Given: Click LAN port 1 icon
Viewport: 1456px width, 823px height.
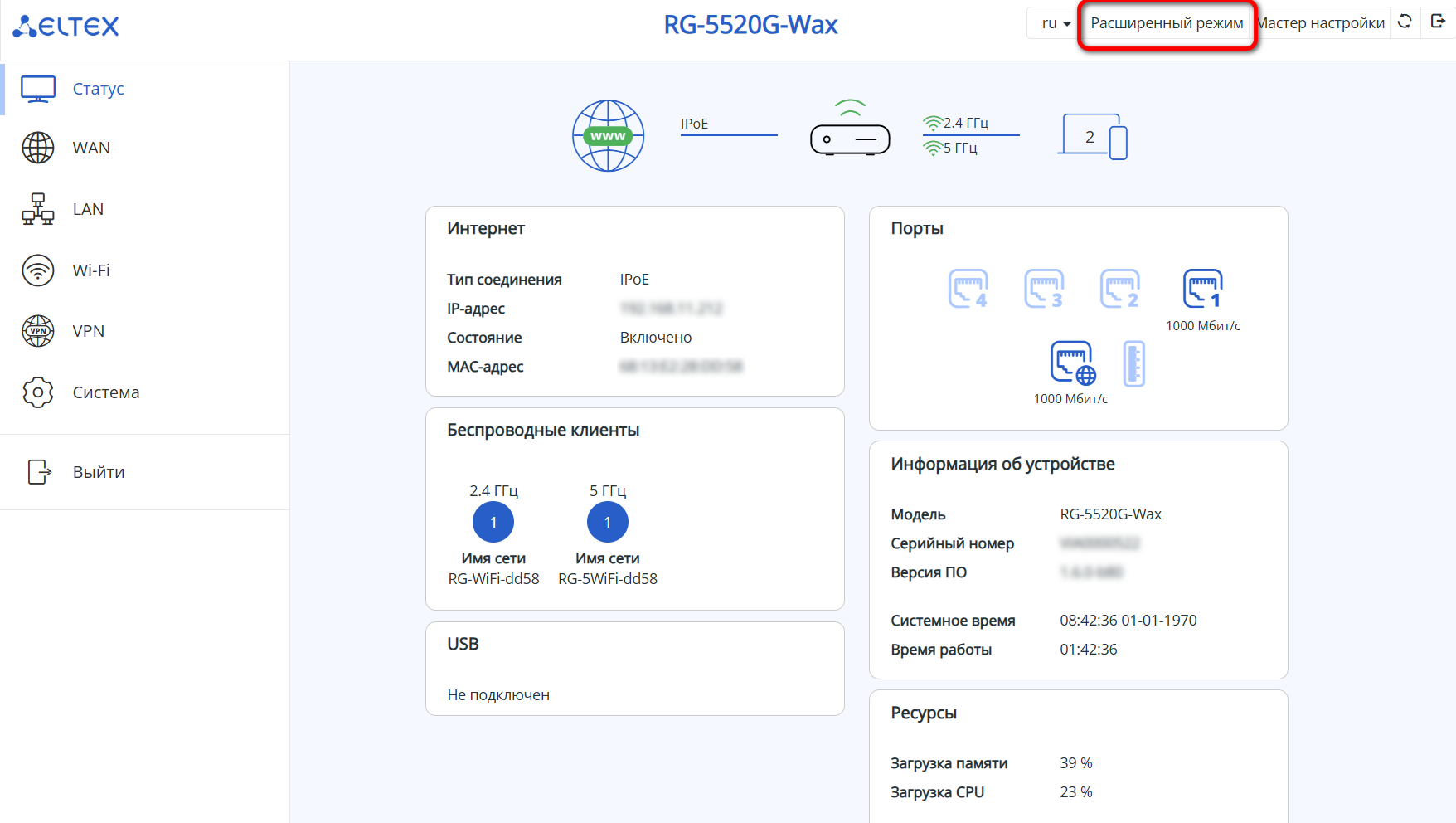Looking at the screenshot, I should (x=1203, y=289).
